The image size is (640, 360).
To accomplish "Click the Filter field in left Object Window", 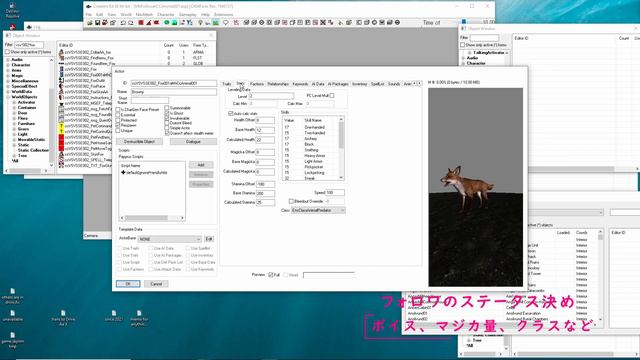I will tap(29, 45).
